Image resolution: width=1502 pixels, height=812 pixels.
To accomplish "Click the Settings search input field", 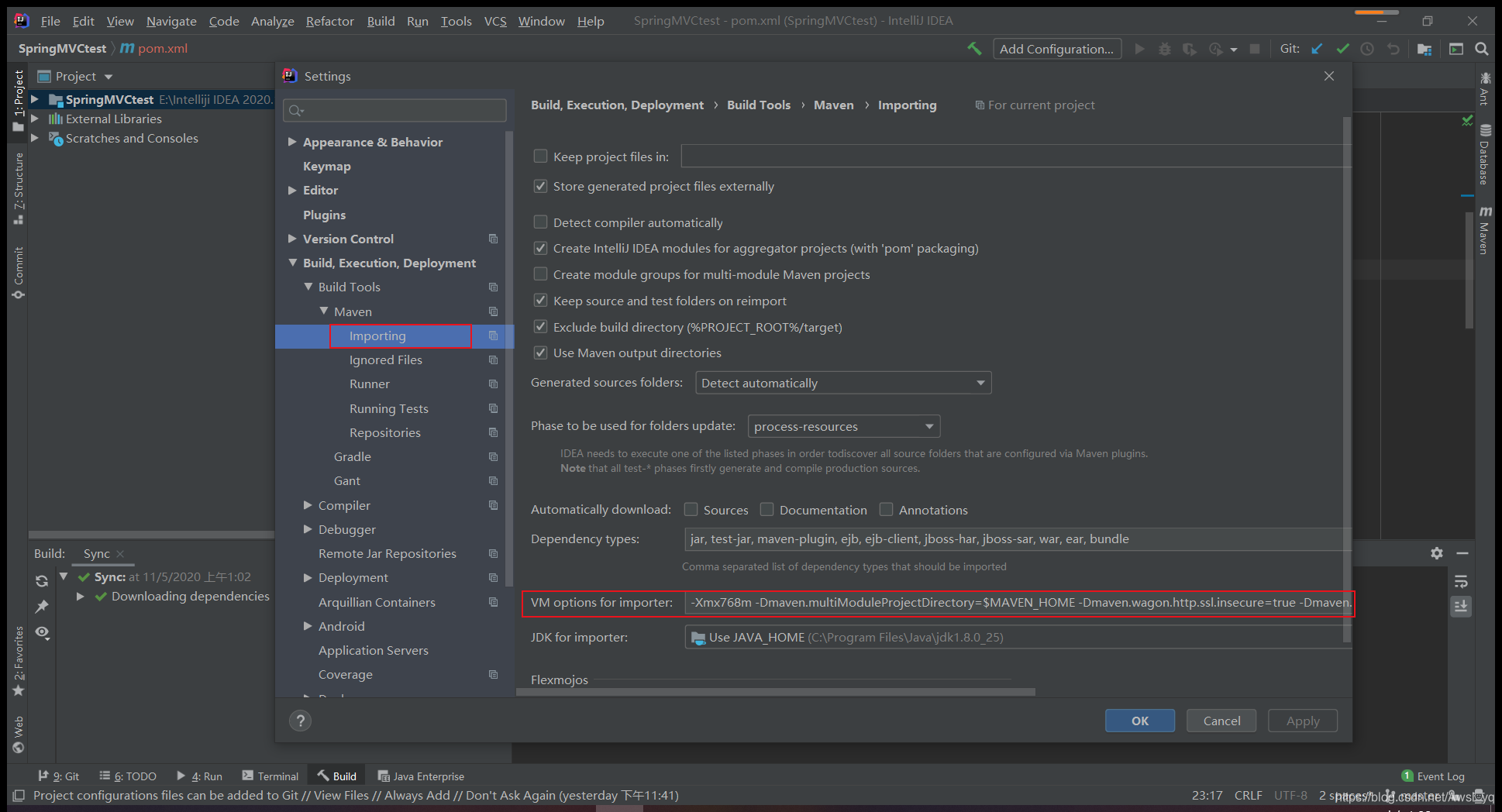I will tap(394, 110).
